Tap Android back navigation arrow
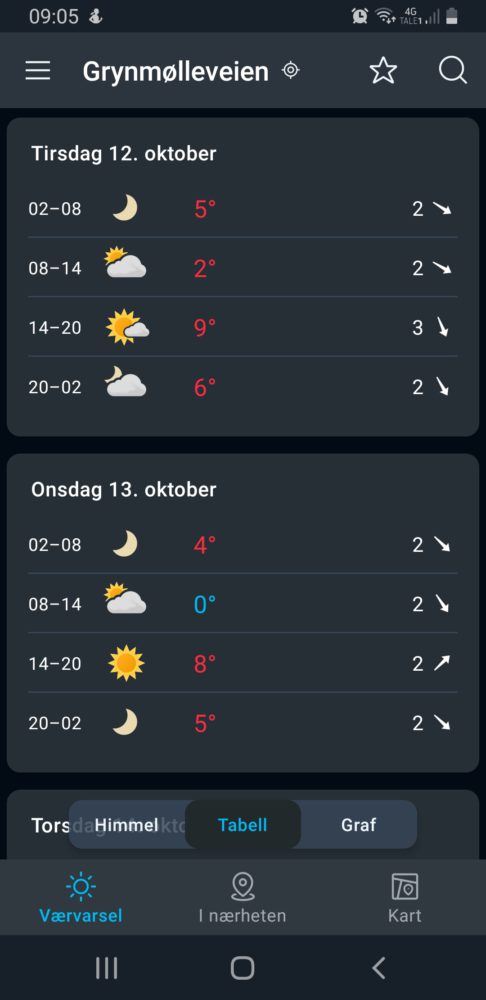The height and width of the screenshot is (1000, 486). (379, 968)
